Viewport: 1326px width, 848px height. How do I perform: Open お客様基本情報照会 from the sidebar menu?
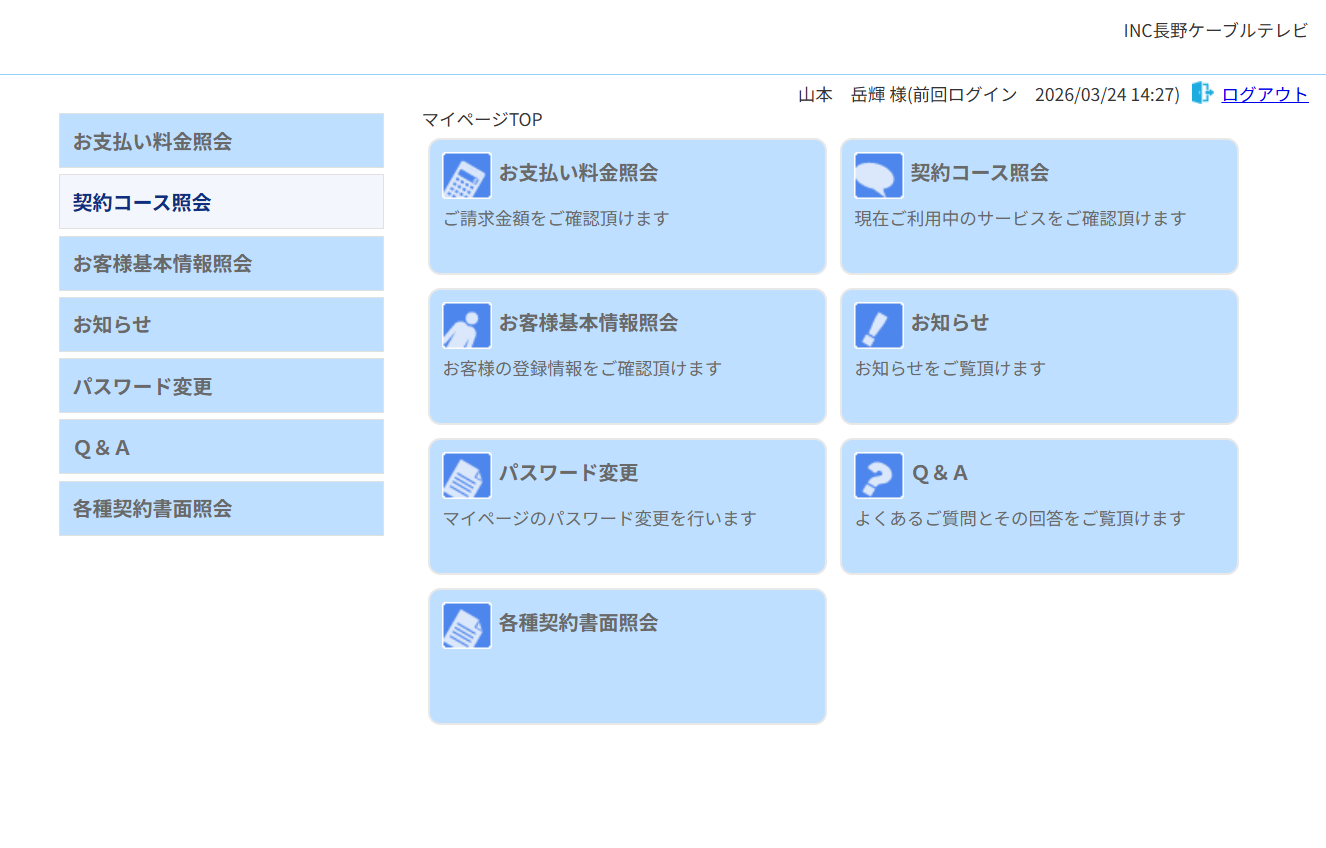point(221,264)
